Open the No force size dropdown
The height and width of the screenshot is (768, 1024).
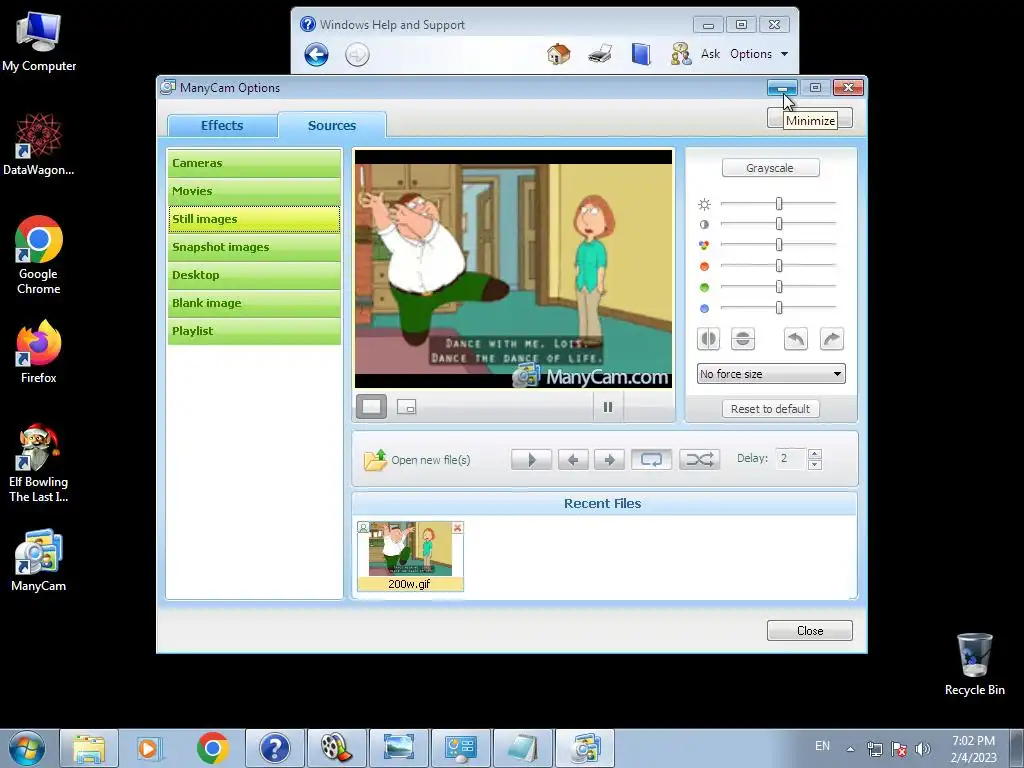point(771,374)
